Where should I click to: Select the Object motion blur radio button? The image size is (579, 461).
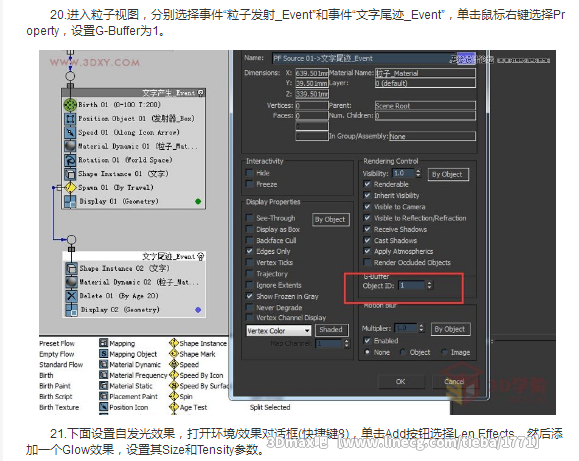click(x=403, y=352)
